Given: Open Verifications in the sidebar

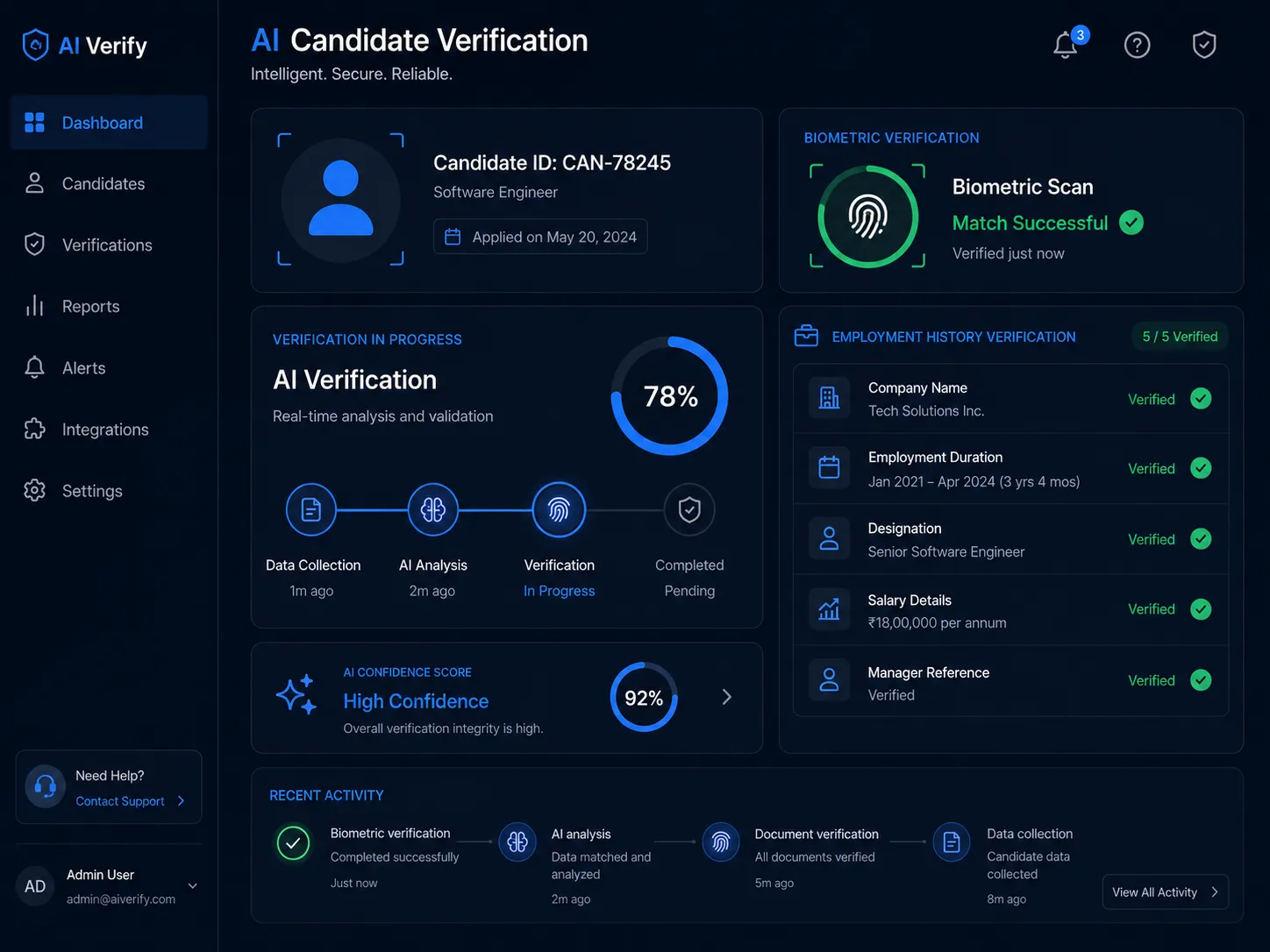Looking at the screenshot, I should pyautogui.click(x=109, y=245).
